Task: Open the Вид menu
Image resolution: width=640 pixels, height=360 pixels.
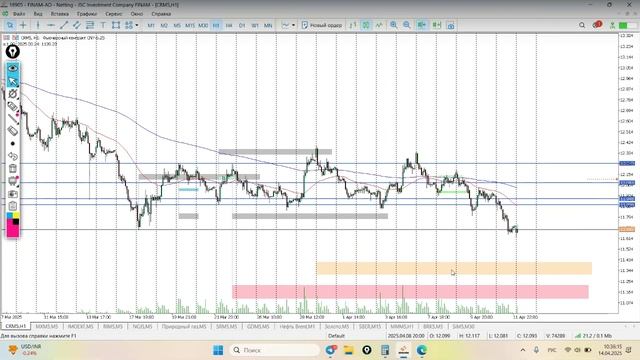Action: point(38,14)
